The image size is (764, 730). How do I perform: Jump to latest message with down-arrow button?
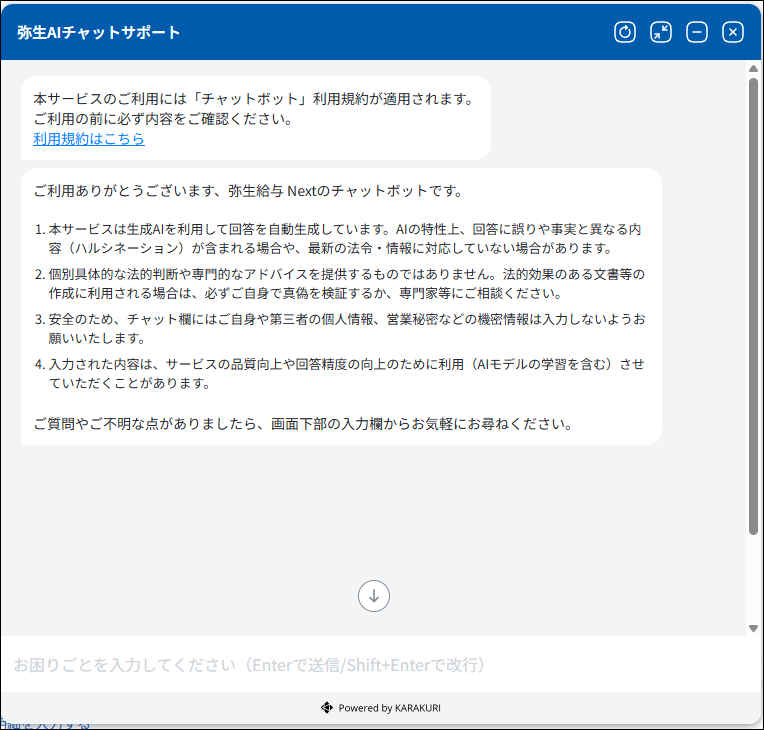coord(374,596)
